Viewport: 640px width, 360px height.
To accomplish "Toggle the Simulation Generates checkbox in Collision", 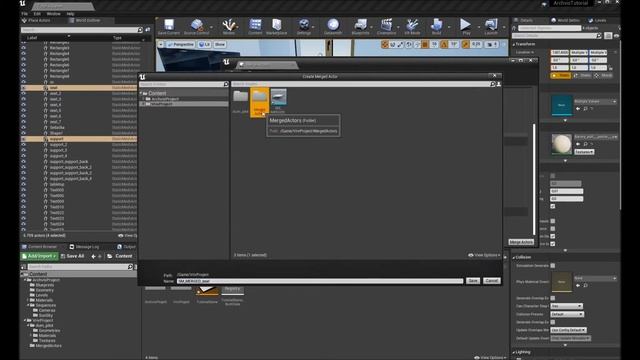I will tap(553, 266).
